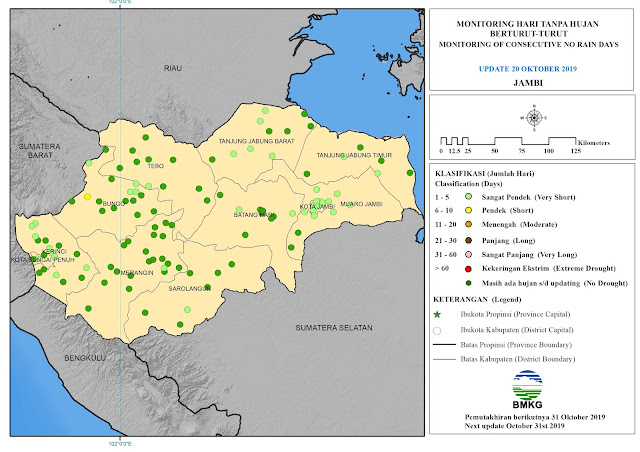Screen dimensions: 640x452
Task: Click the TANJUNG JABUNG BARAT district label
Action: pyautogui.click(x=256, y=141)
